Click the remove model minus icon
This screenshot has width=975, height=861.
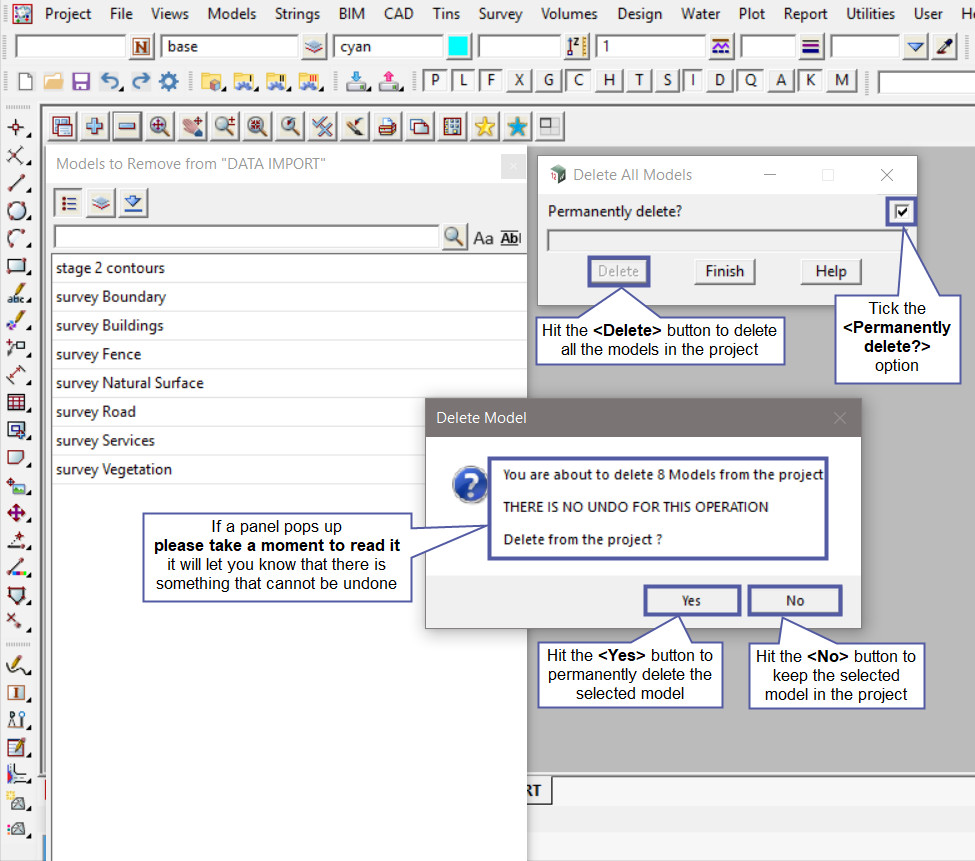coord(126,126)
